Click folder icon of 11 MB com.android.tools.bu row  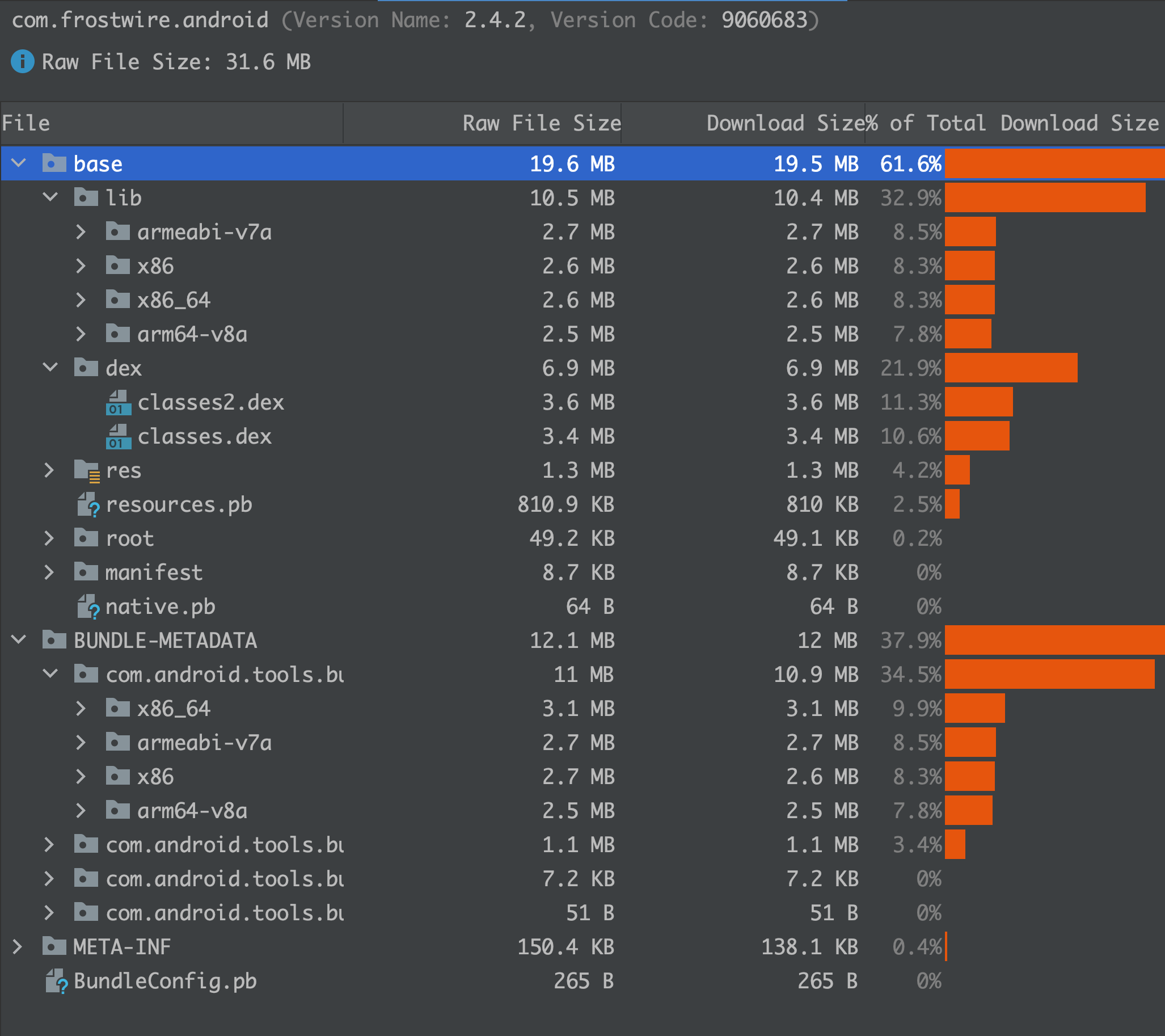tap(86, 674)
